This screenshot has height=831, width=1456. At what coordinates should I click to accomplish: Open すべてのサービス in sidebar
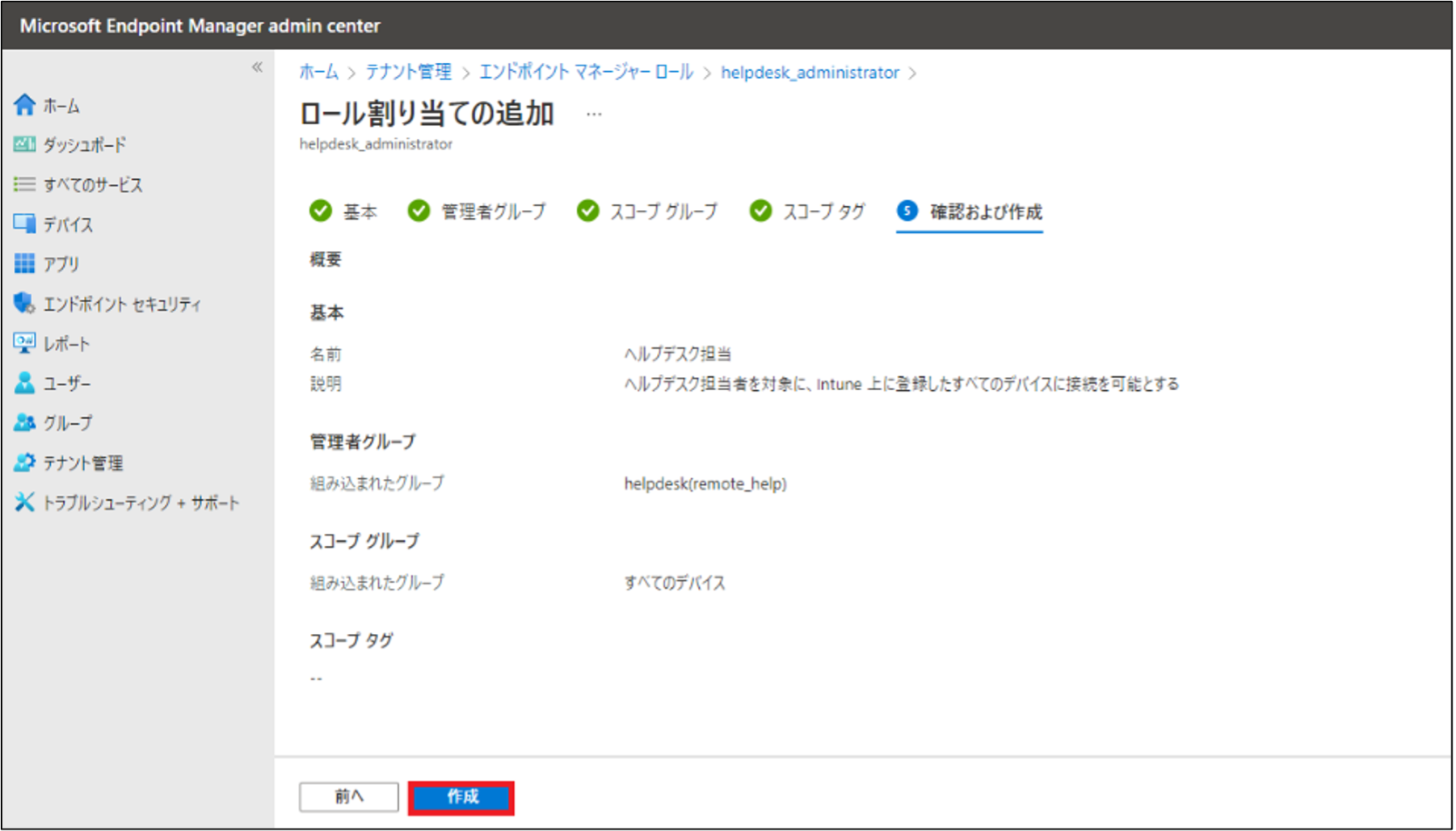coord(93,185)
